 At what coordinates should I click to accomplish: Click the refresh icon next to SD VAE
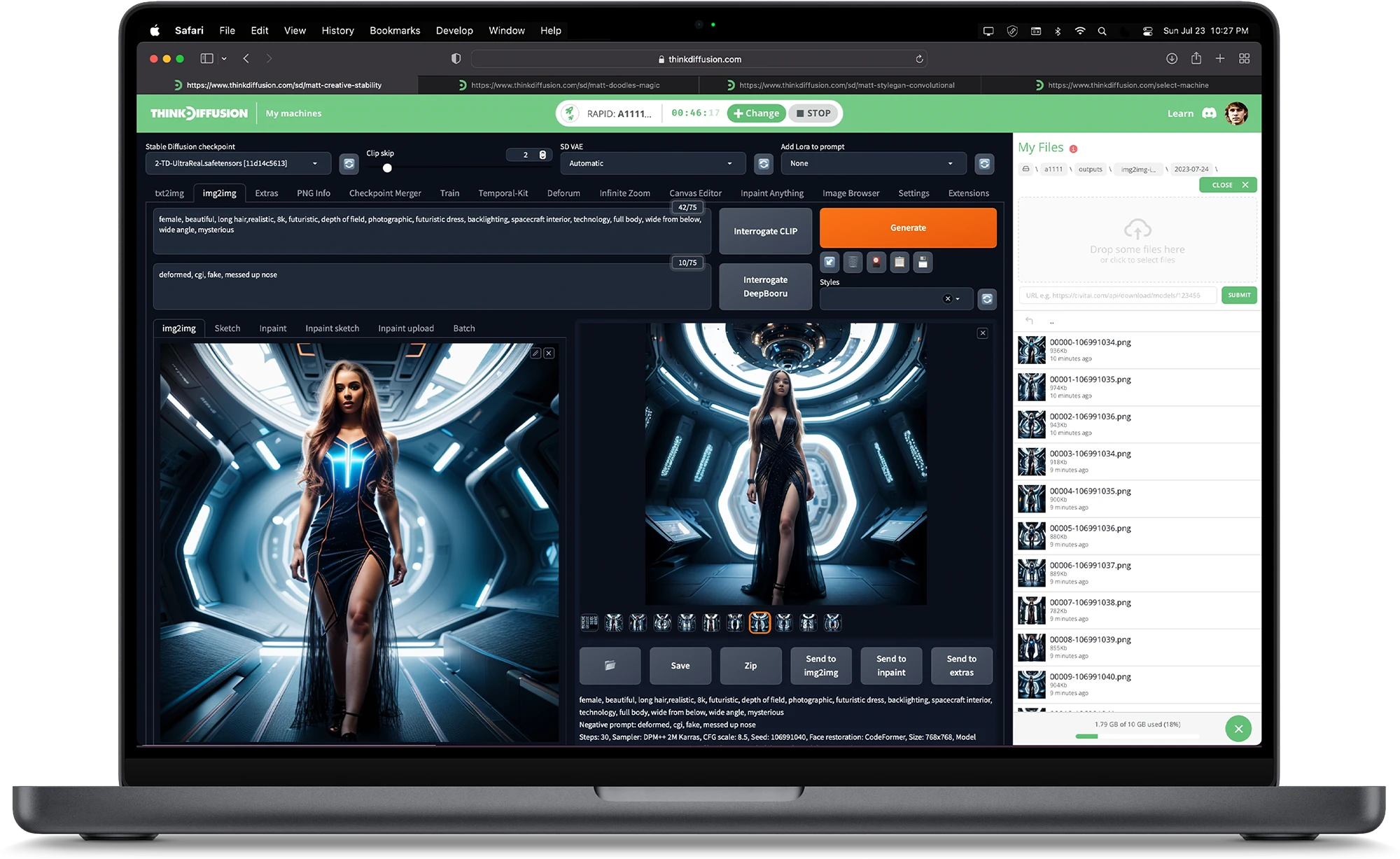[763, 163]
